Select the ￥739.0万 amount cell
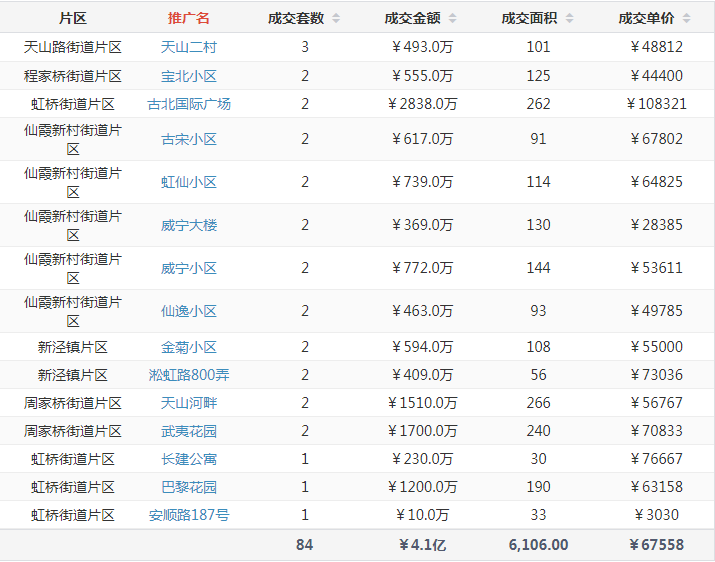The height and width of the screenshot is (562, 715). tap(422, 182)
